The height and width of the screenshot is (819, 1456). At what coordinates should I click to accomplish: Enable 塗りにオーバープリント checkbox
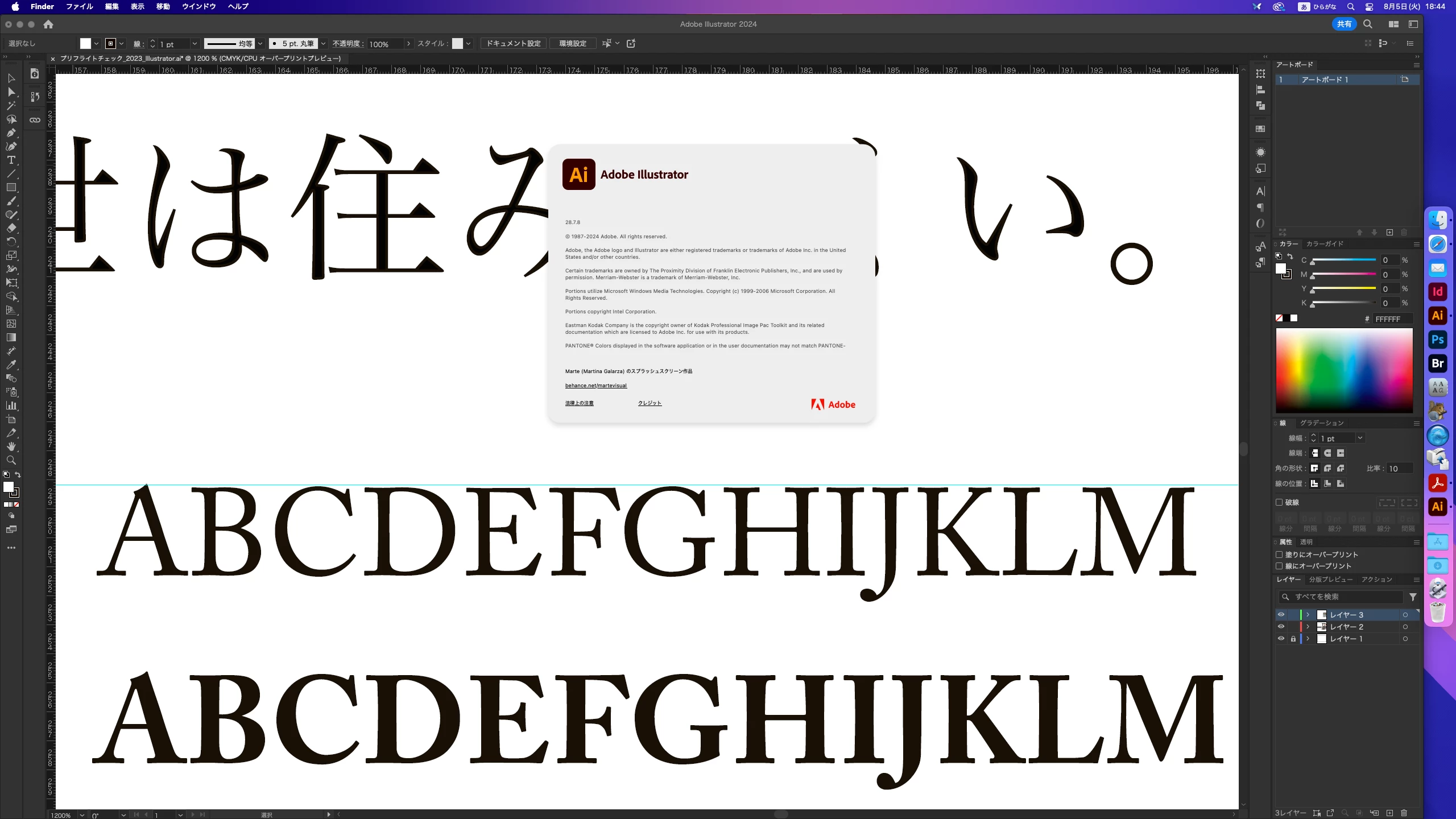click(x=1279, y=555)
